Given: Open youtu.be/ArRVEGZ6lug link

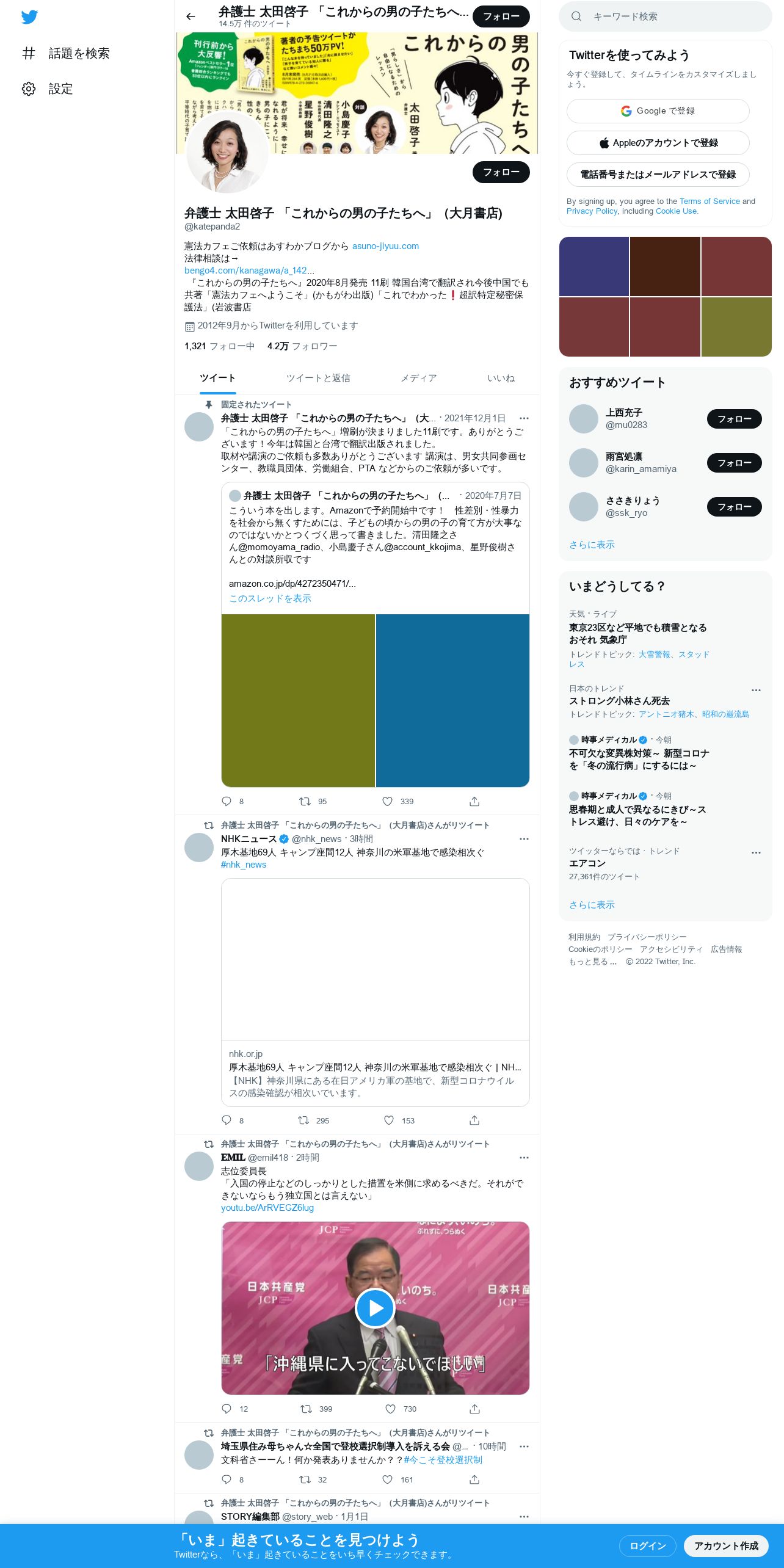Looking at the screenshot, I should [x=267, y=1208].
